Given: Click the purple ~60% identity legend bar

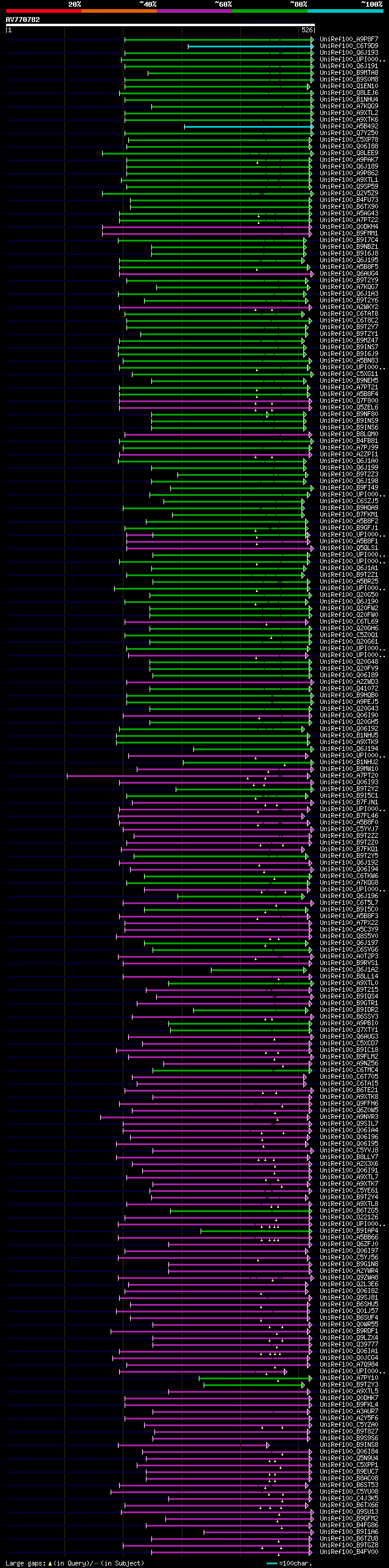Looking at the screenshot, I should pos(194,11).
